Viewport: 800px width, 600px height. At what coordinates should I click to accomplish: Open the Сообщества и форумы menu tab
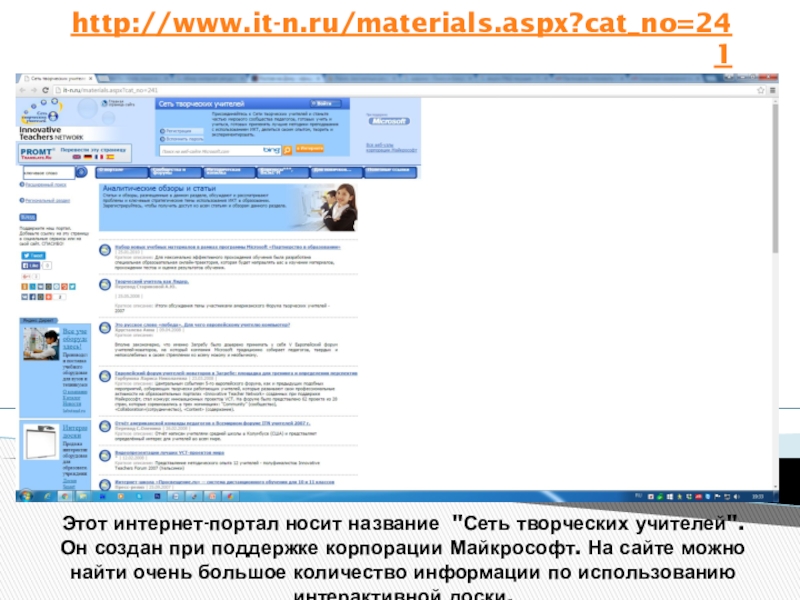(176, 172)
